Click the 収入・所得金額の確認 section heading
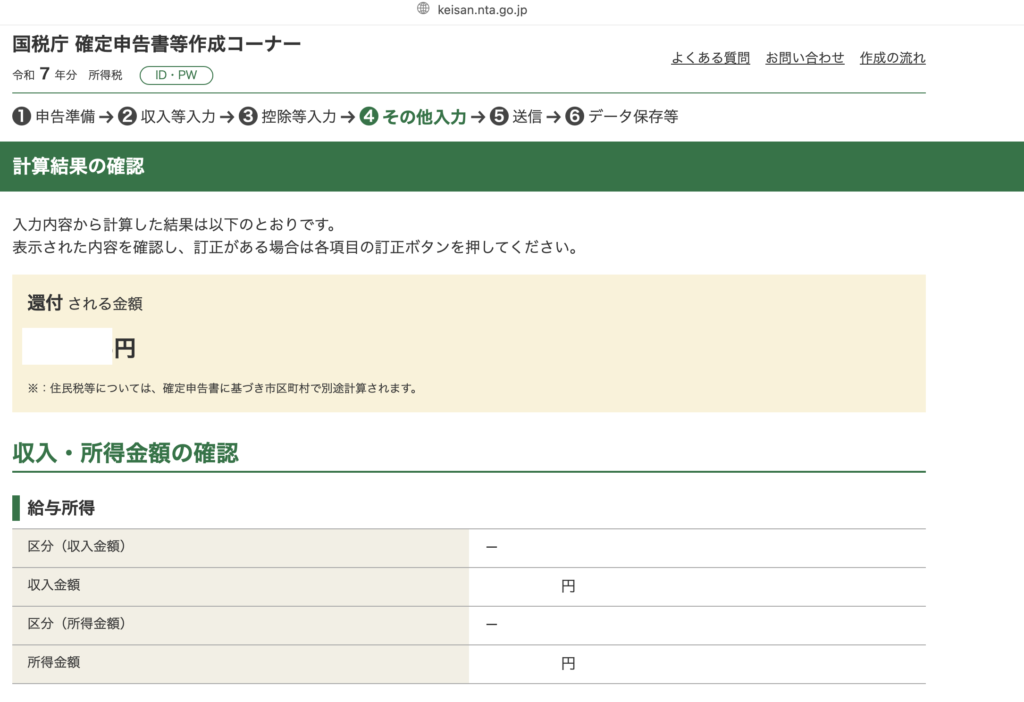Screen dimensions: 1024x702 (125, 453)
